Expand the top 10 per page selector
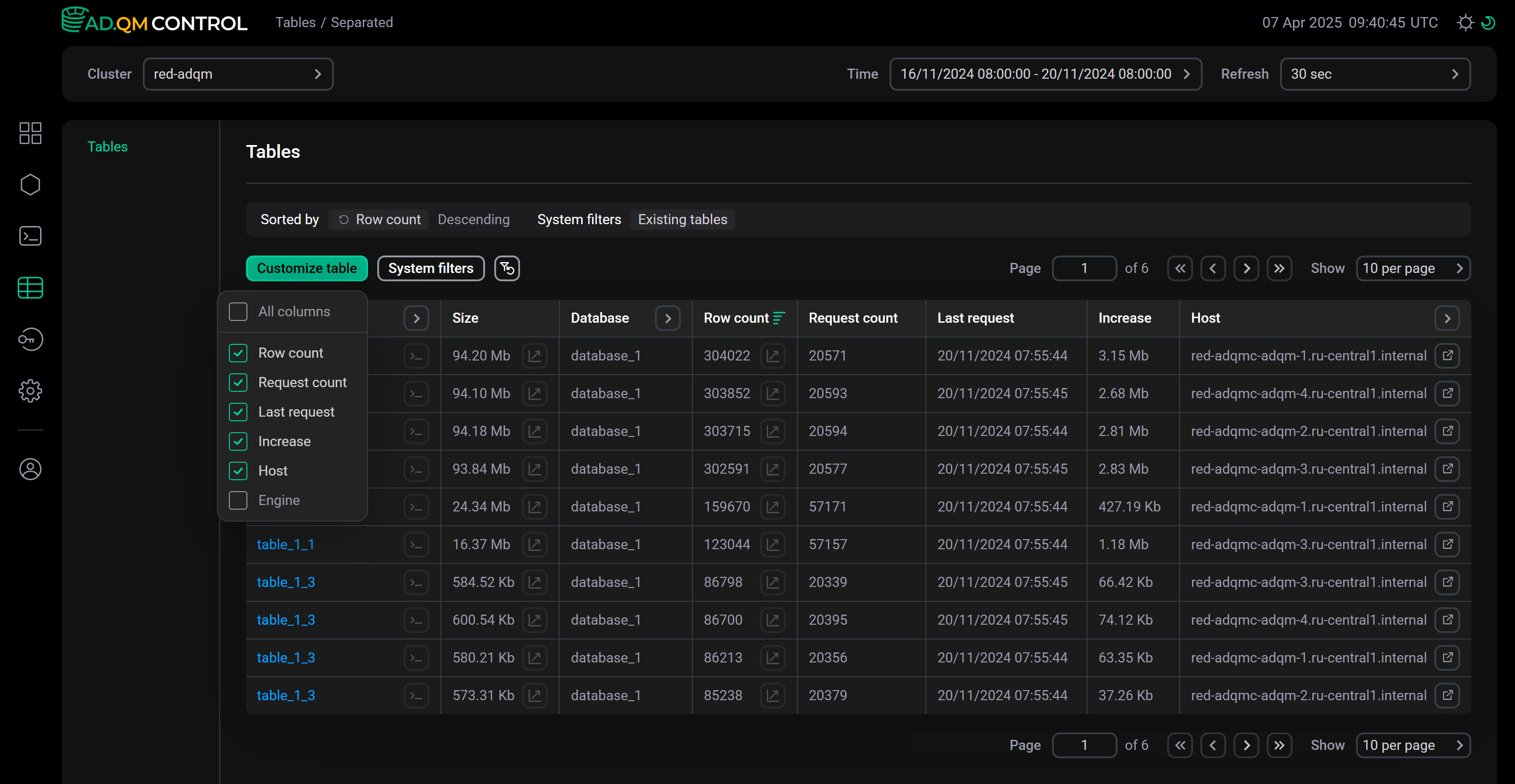The width and height of the screenshot is (1515, 784). pyautogui.click(x=1412, y=268)
